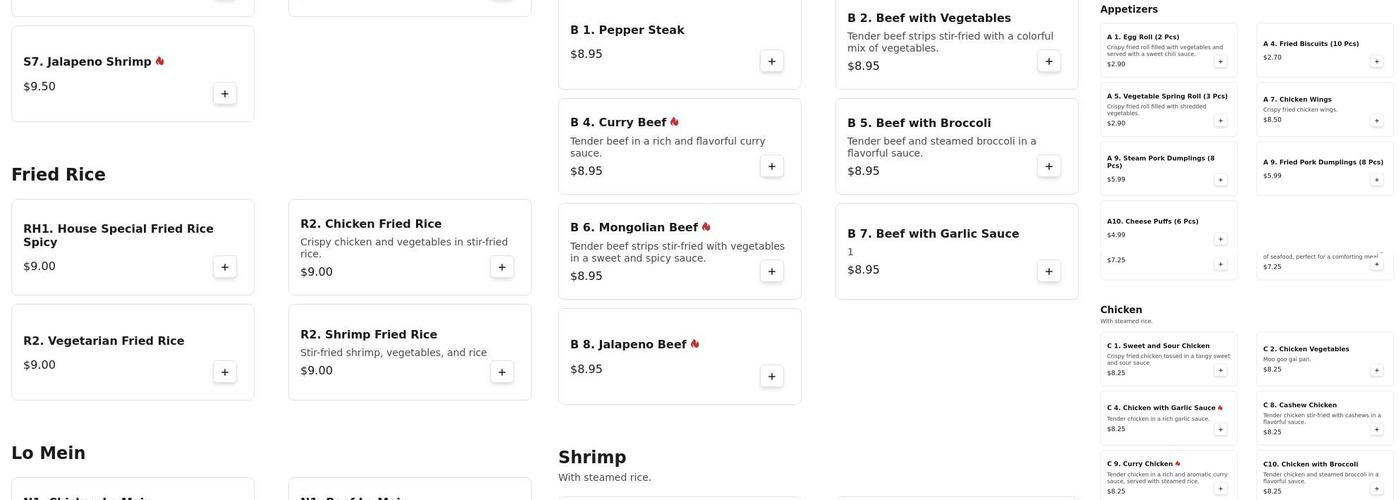Add B 4. Curry Beef to order
This screenshot has height=500, width=1400.
[x=772, y=166]
